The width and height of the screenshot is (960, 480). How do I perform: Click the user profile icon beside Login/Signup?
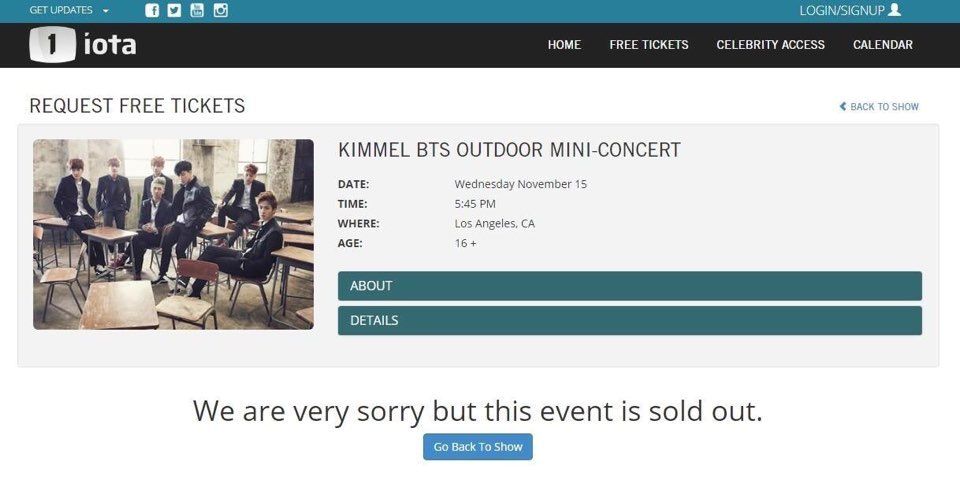pyautogui.click(x=894, y=10)
